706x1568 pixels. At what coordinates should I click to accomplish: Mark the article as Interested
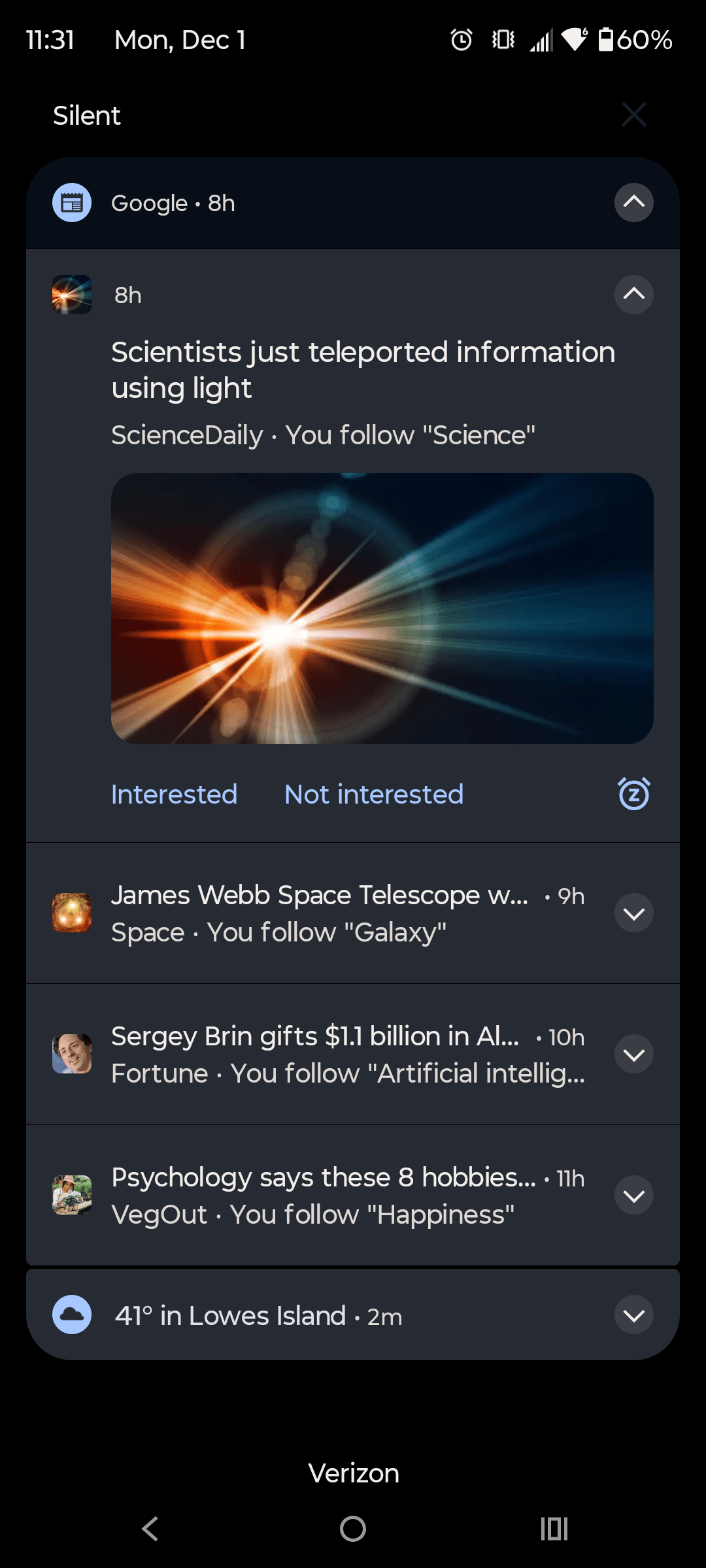pos(174,794)
